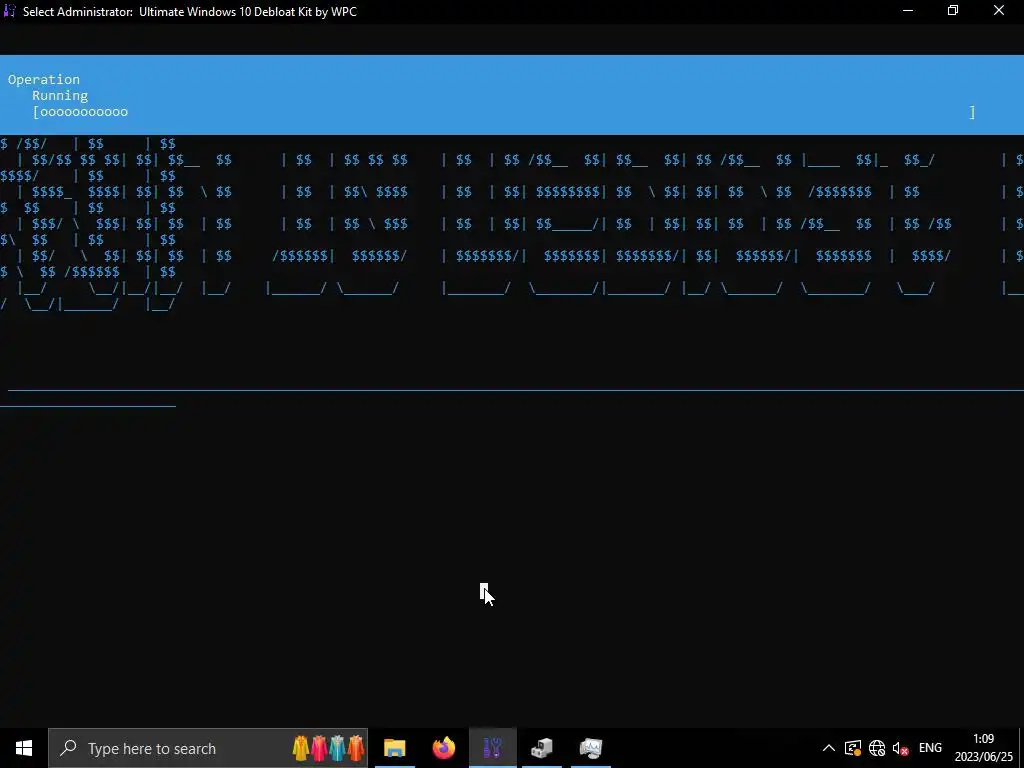Click the muted volume tray icon

(x=901, y=748)
